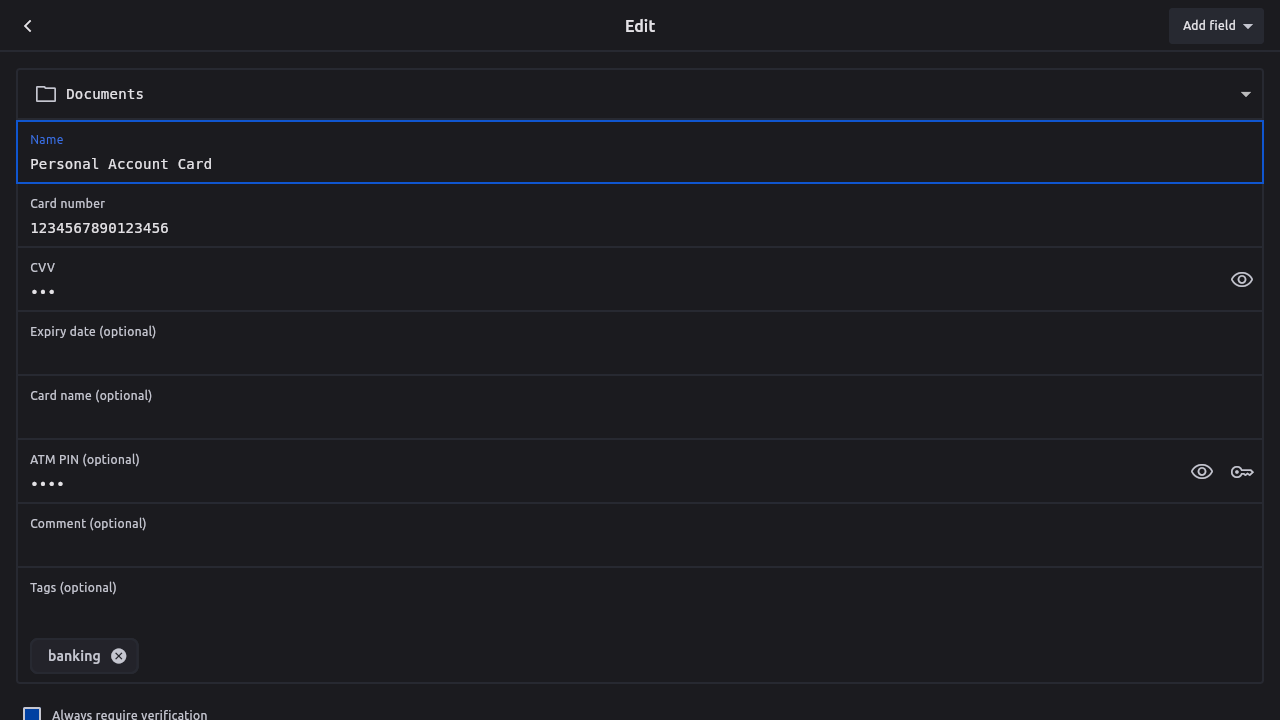Remove the banking tag
This screenshot has width=1280, height=720.
pyautogui.click(x=119, y=656)
